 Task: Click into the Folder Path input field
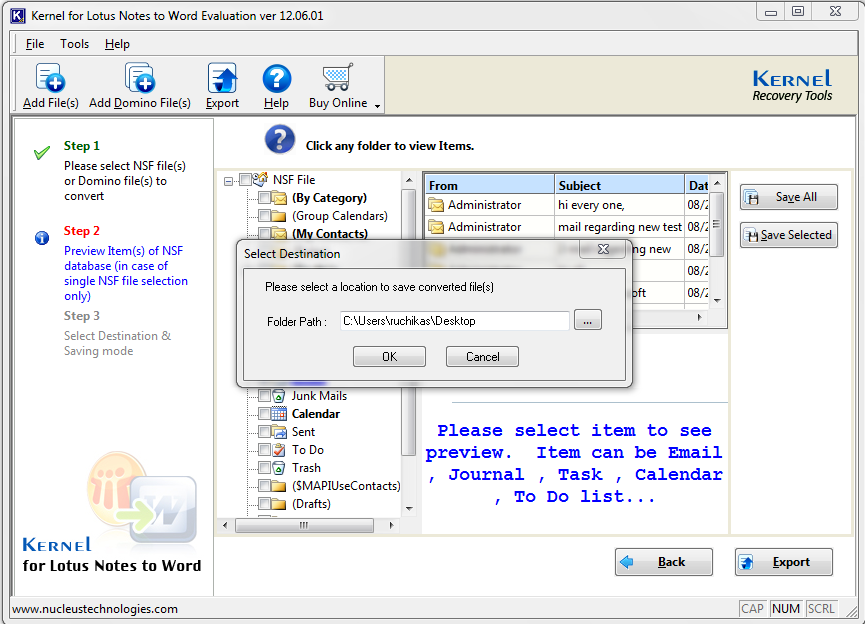tap(455, 321)
